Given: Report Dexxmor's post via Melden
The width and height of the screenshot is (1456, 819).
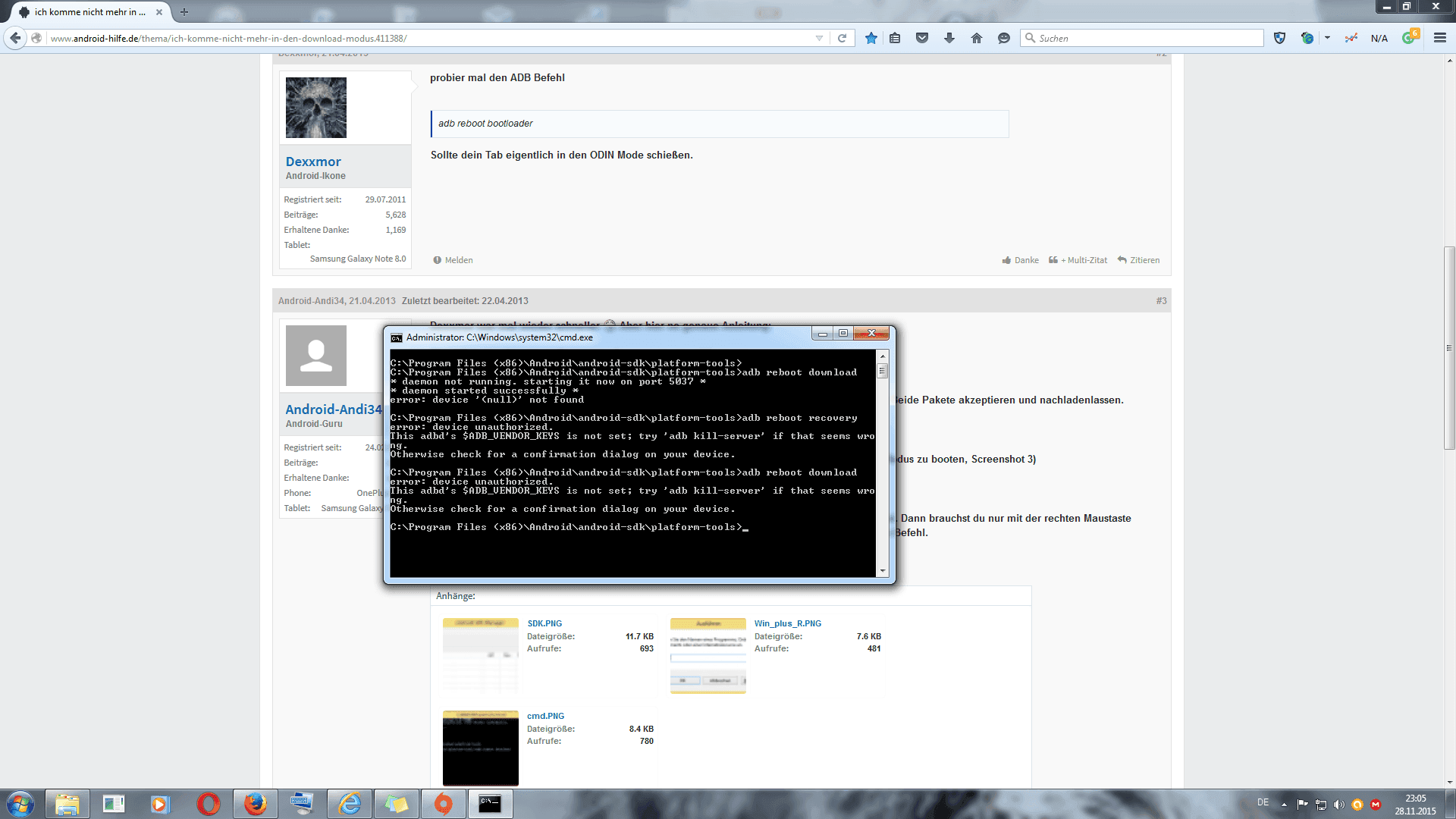Looking at the screenshot, I should click(x=453, y=260).
